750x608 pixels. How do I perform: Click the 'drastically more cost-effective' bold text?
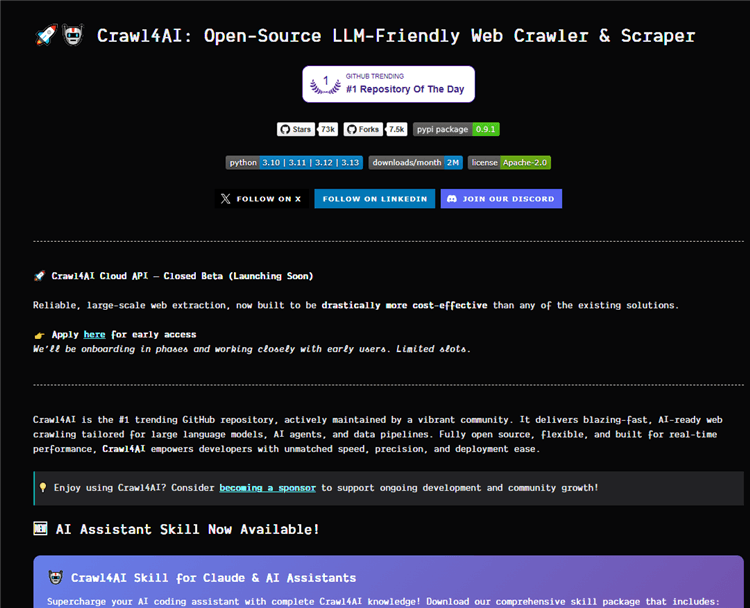tap(404, 305)
